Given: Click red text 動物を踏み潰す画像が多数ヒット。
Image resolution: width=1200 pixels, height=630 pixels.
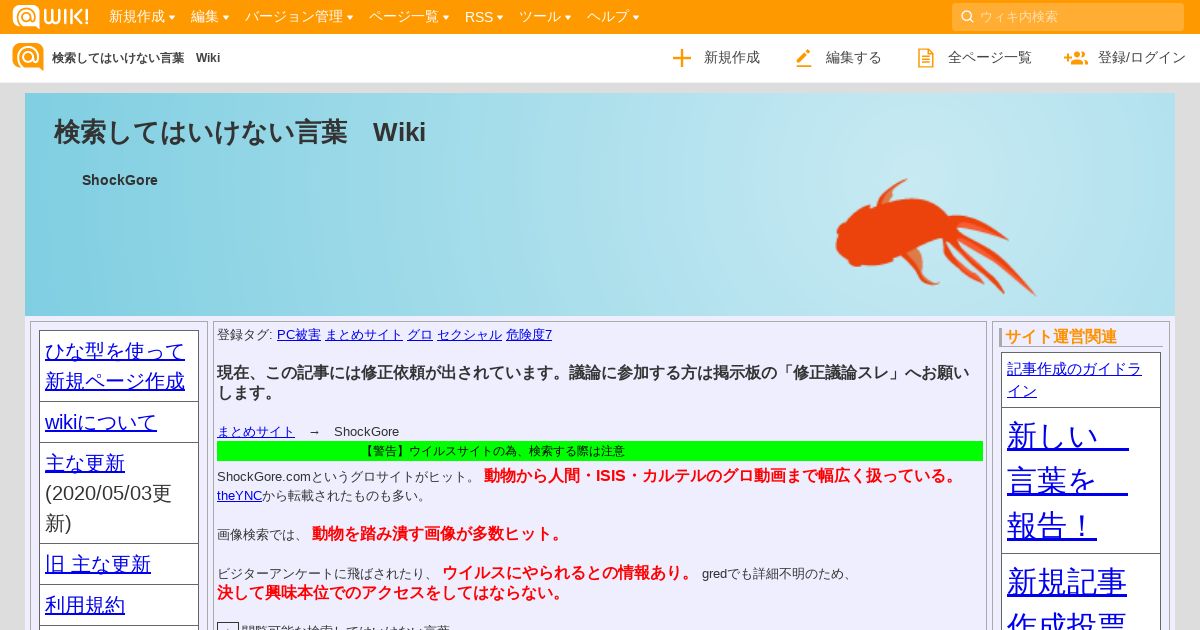Looking at the screenshot, I should [438, 534].
